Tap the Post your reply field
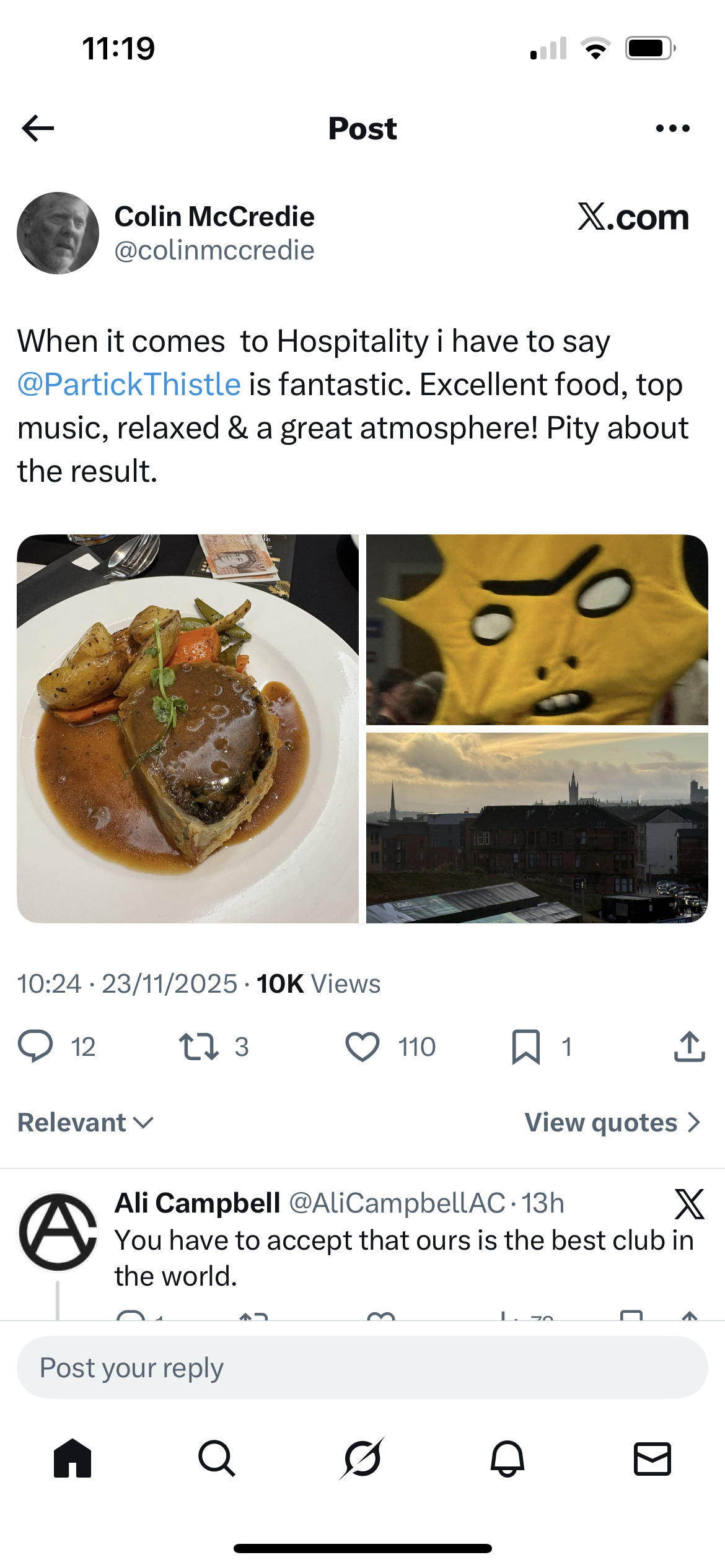This screenshot has width=725, height=1568. click(x=362, y=1367)
